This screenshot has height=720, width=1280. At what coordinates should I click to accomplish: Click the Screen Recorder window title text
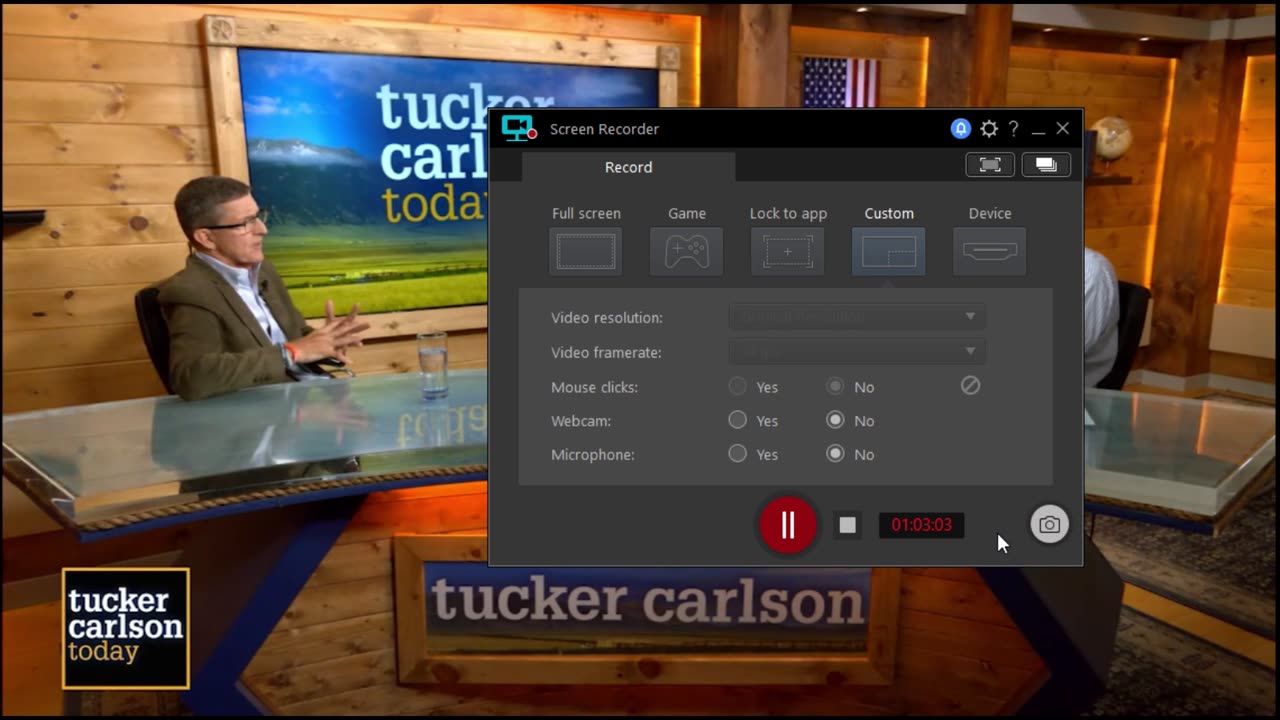click(604, 129)
